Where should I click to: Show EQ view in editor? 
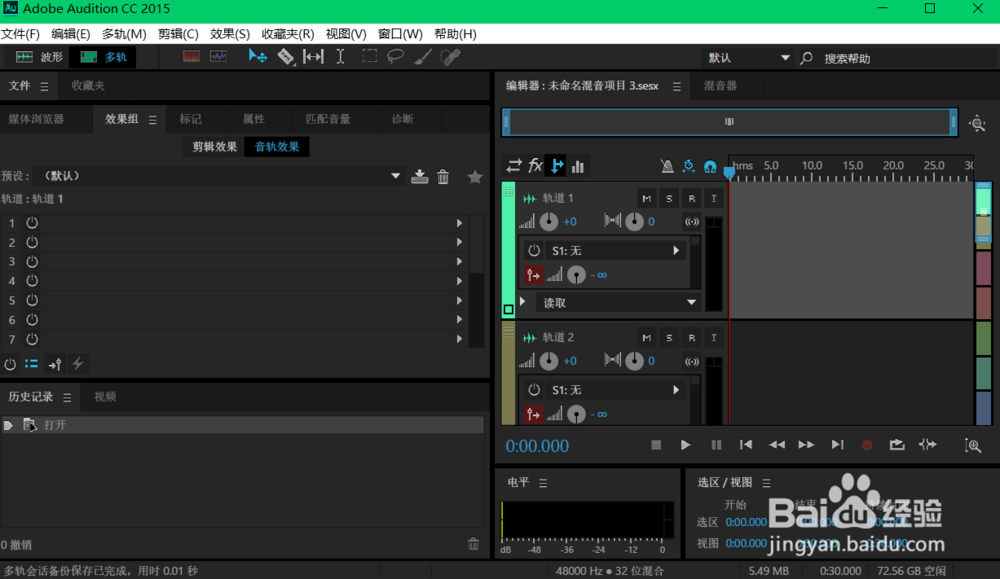[578, 166]
